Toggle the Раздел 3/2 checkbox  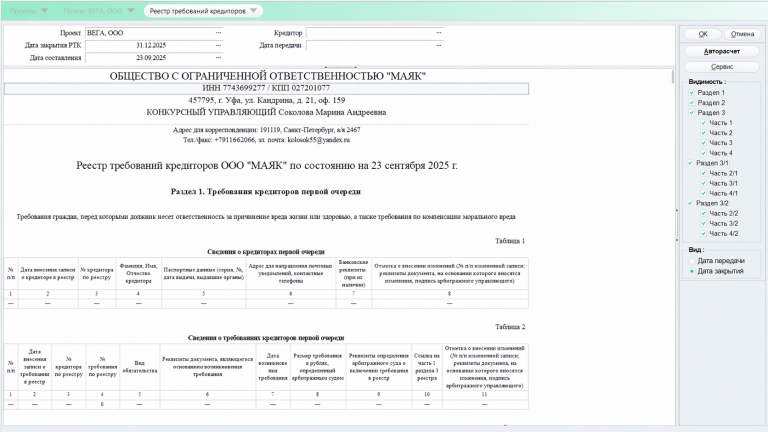coord(690,203)
